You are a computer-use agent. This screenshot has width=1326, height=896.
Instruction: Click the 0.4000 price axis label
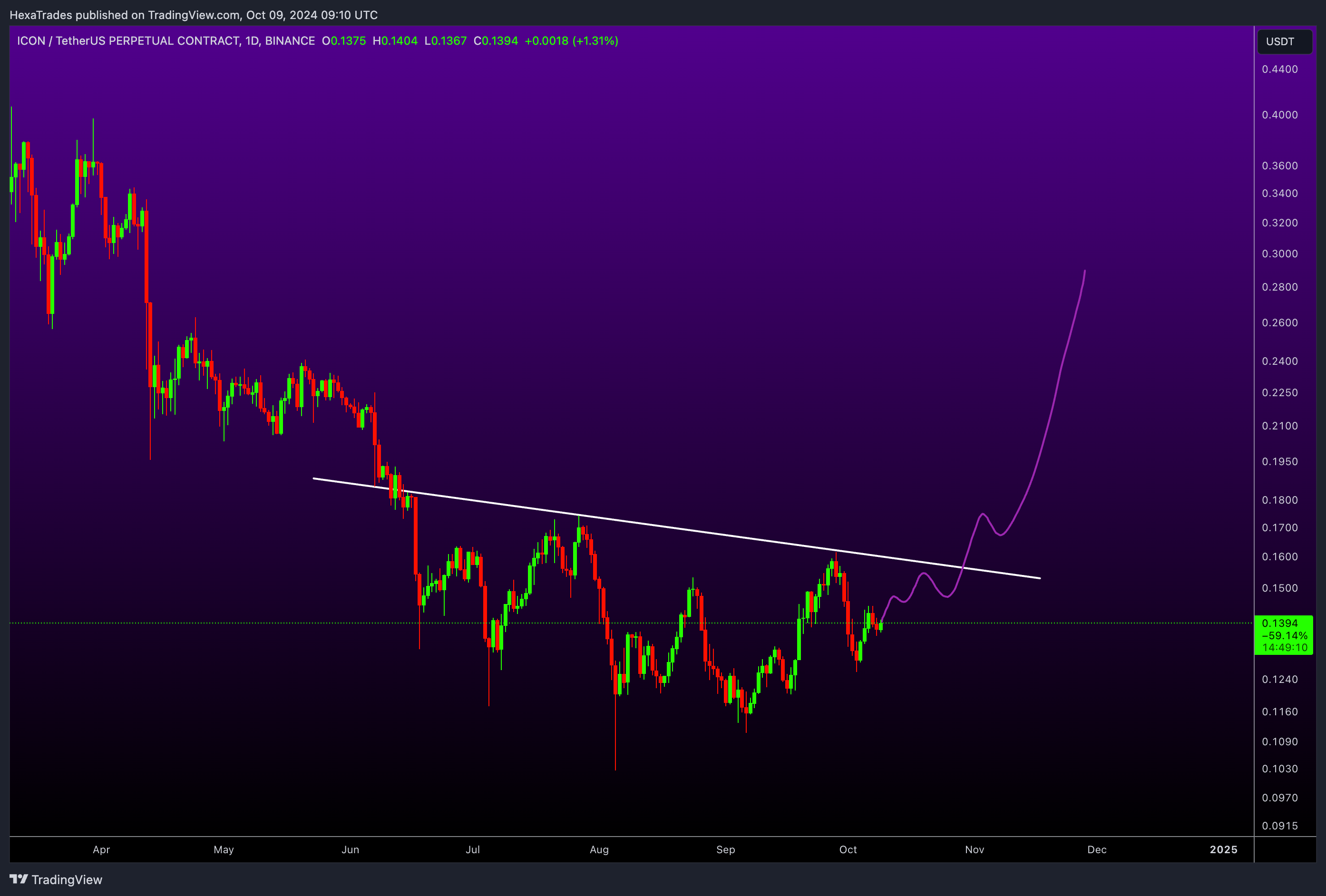(x=1280, y=115)
